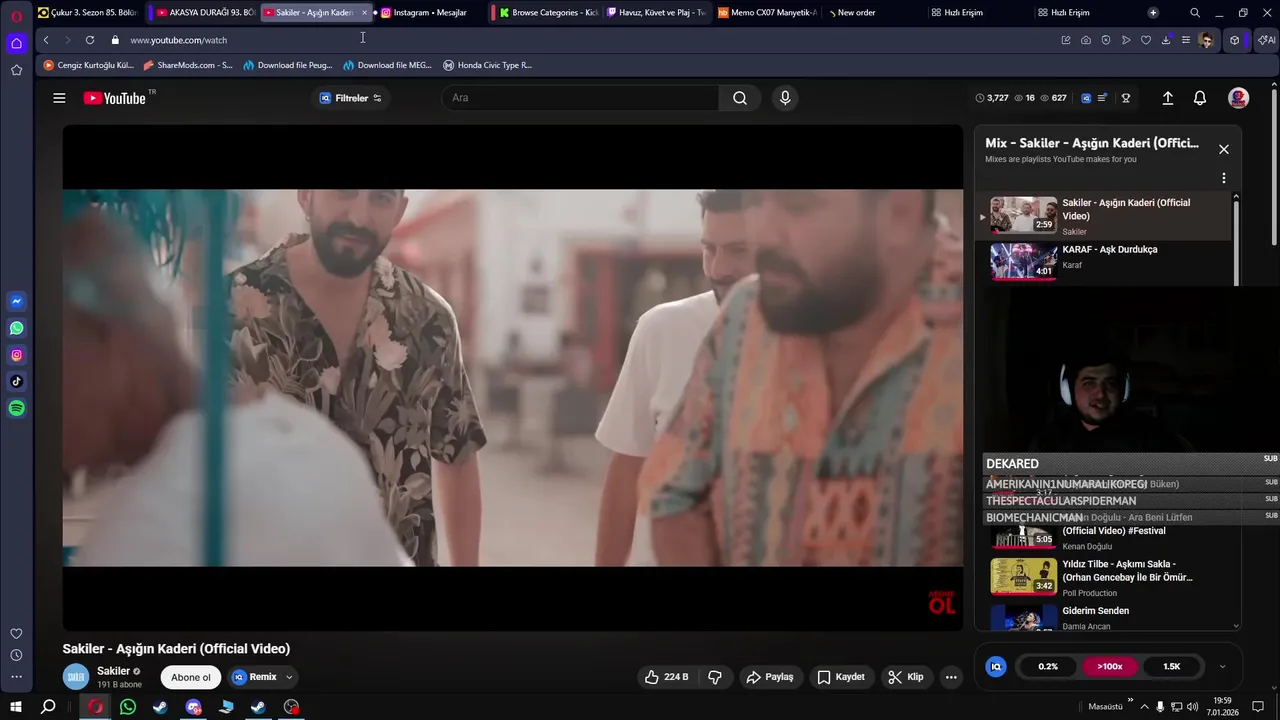Open the Filtreler filter button
This screenshot has width=1280, height=720.
[x=350, y=98]
